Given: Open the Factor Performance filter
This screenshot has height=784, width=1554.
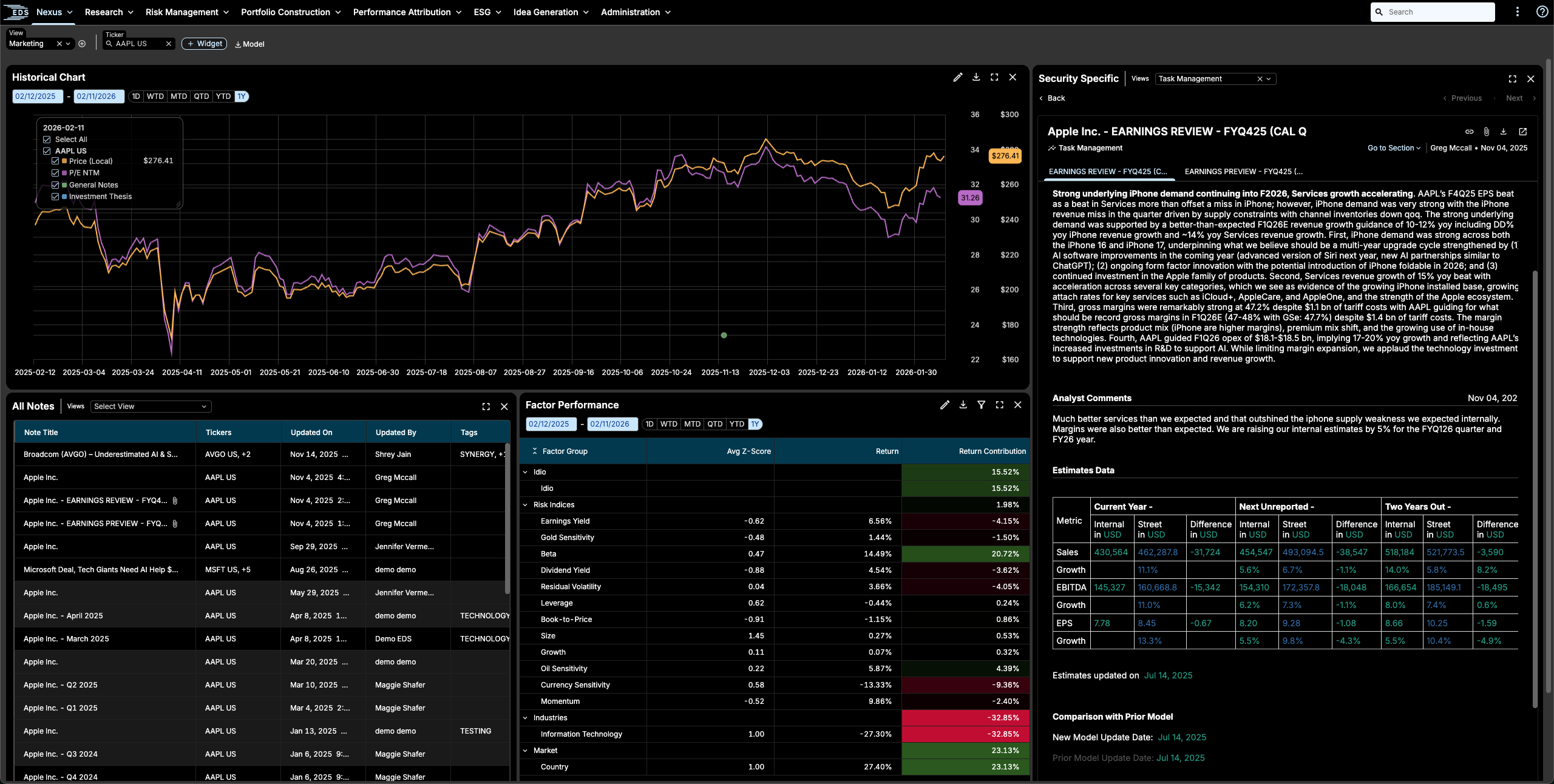Looking at the screenshot, I should (x=981, y=405).
